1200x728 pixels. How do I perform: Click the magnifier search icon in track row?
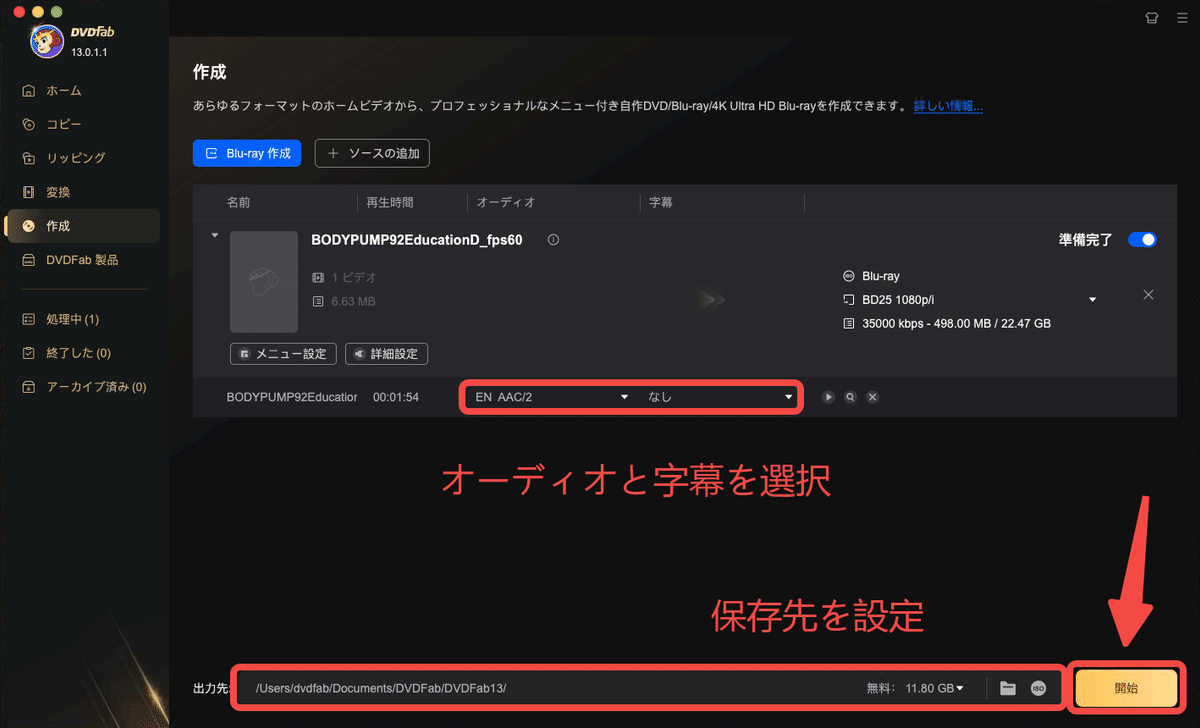(x=850, y=397)
